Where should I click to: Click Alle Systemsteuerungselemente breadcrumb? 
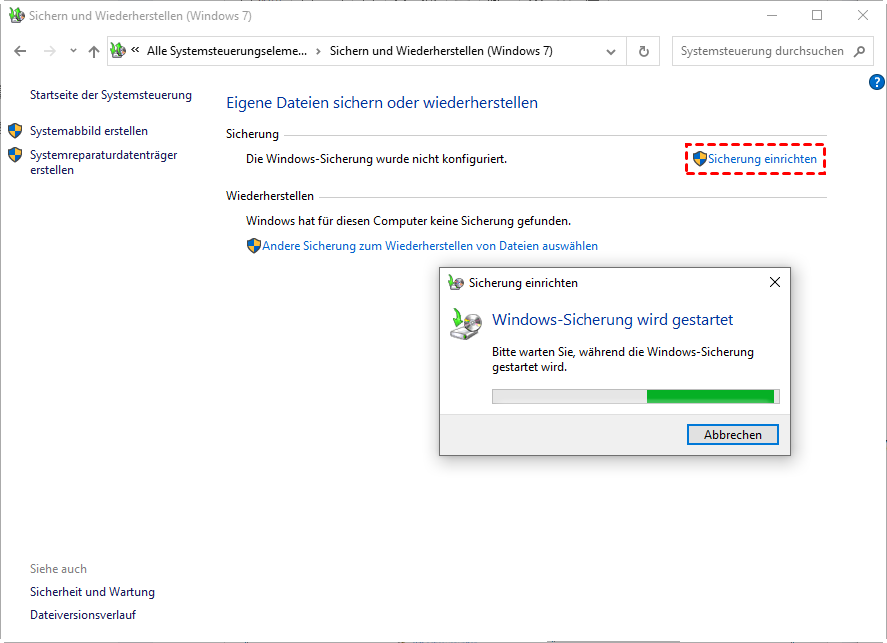(227, 51)
